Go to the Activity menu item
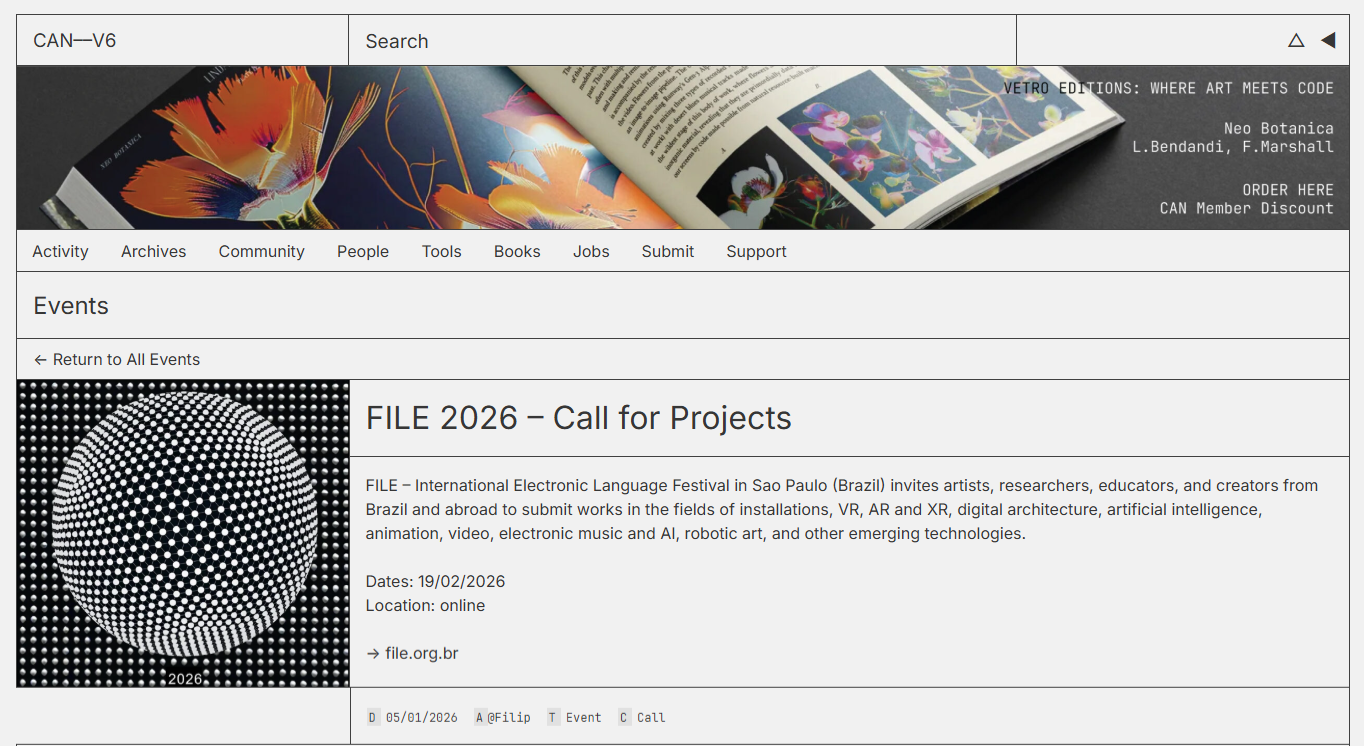The image size is (1364, 746). 60,252
